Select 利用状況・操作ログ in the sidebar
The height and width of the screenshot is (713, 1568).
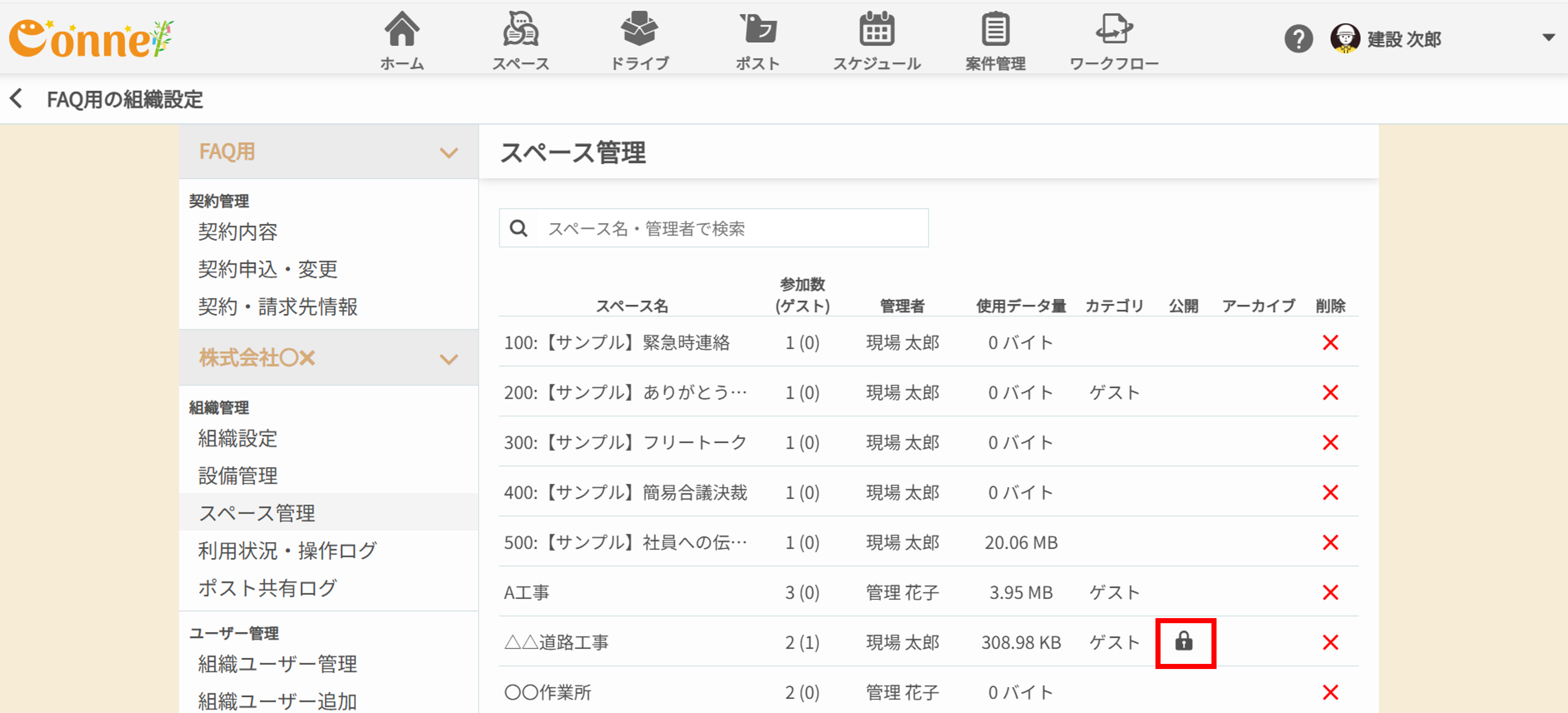click(x=287, y=550)
